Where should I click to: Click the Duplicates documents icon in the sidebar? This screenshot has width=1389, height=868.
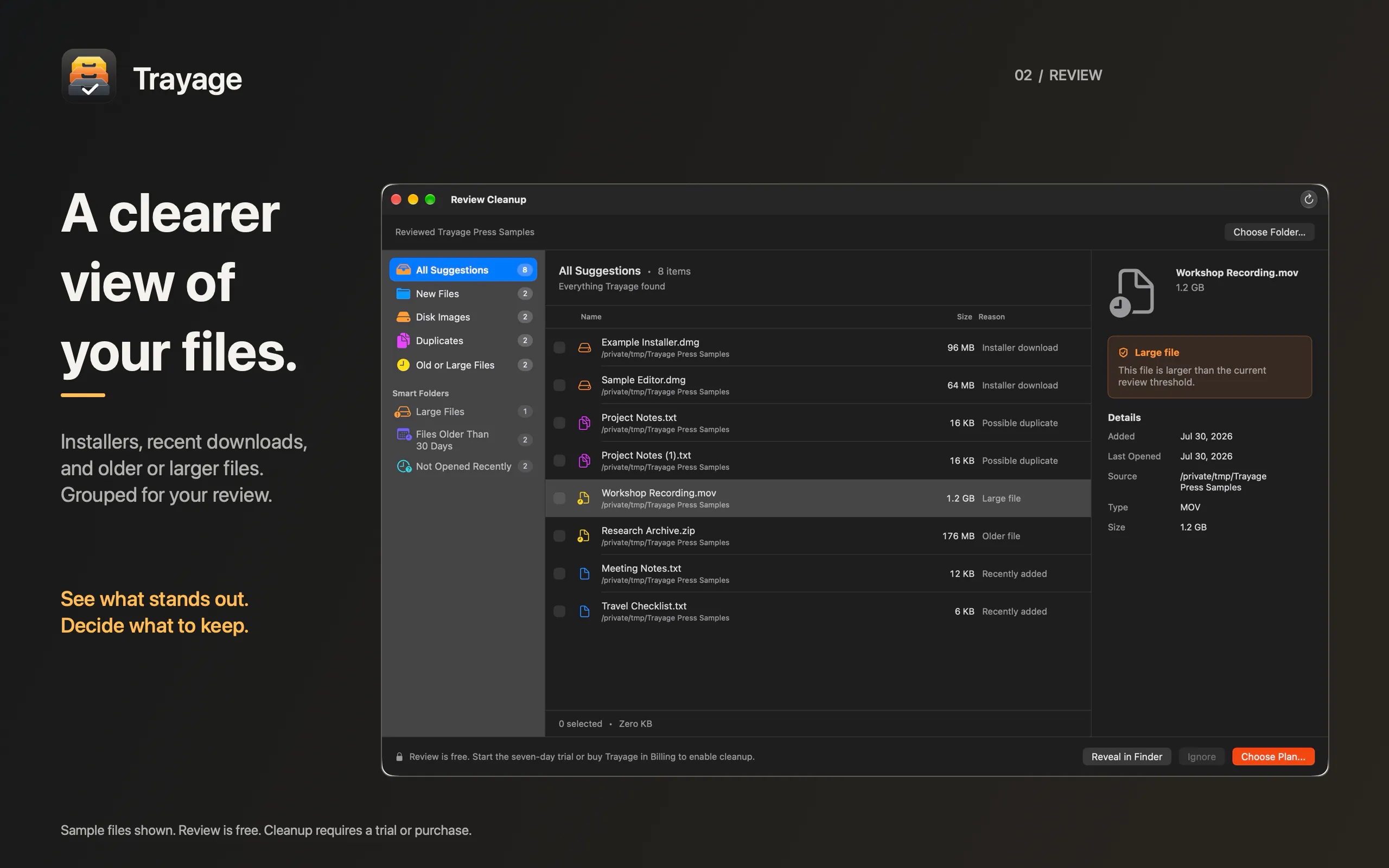tap(404, 341)
